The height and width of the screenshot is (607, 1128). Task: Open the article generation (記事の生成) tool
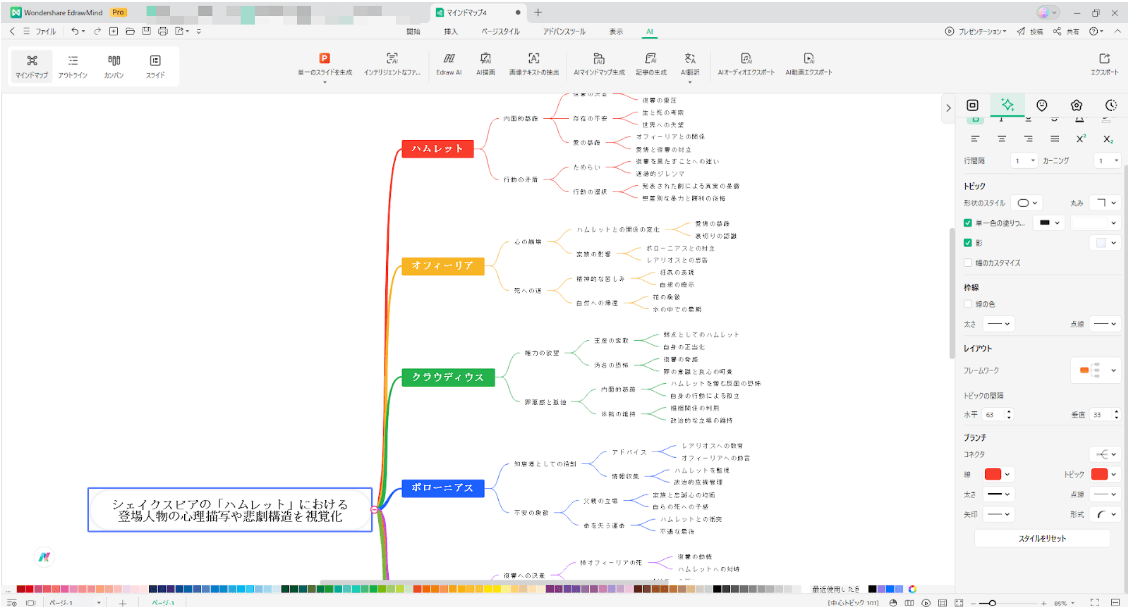(651, 64)
